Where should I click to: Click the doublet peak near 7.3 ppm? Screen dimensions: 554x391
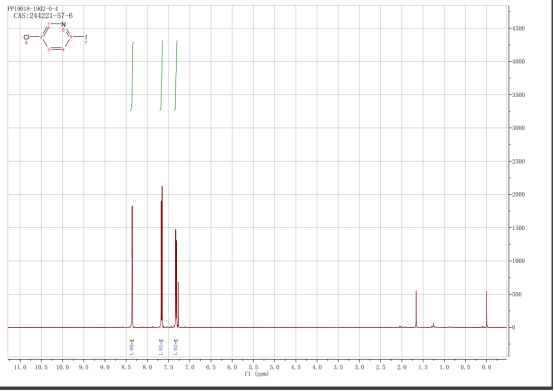coord(176,278)
